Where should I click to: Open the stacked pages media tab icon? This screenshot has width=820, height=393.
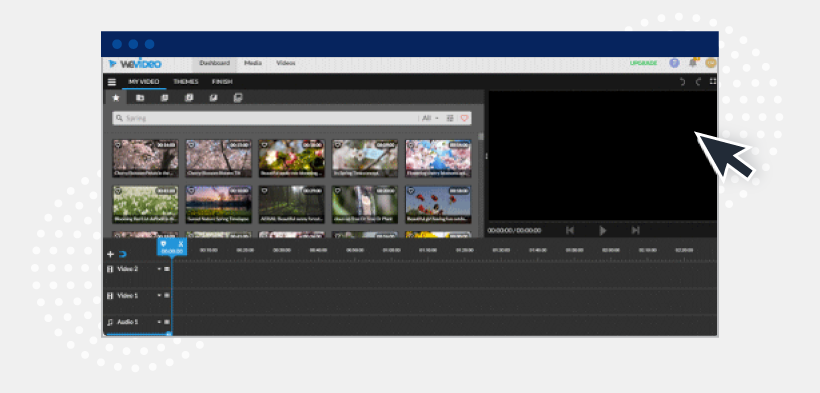(x=164, y=98)
